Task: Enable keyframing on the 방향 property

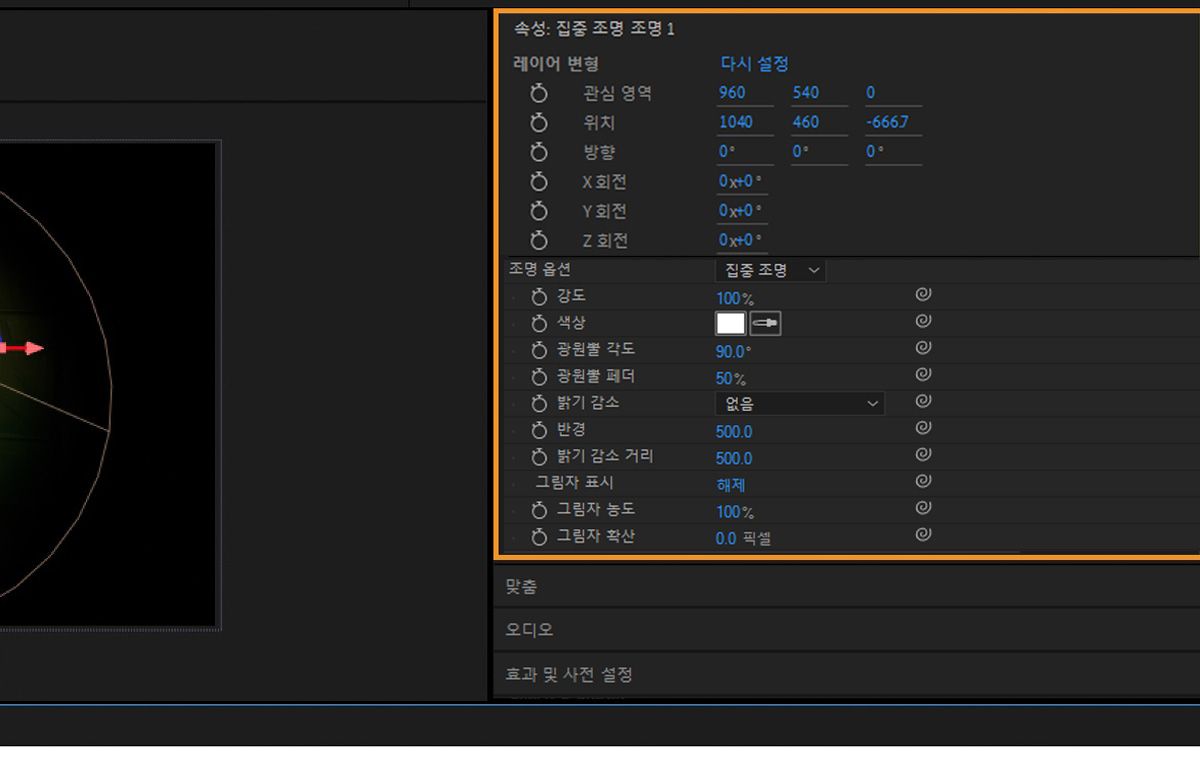Action: pyautogui.click(x=539, y=152)
